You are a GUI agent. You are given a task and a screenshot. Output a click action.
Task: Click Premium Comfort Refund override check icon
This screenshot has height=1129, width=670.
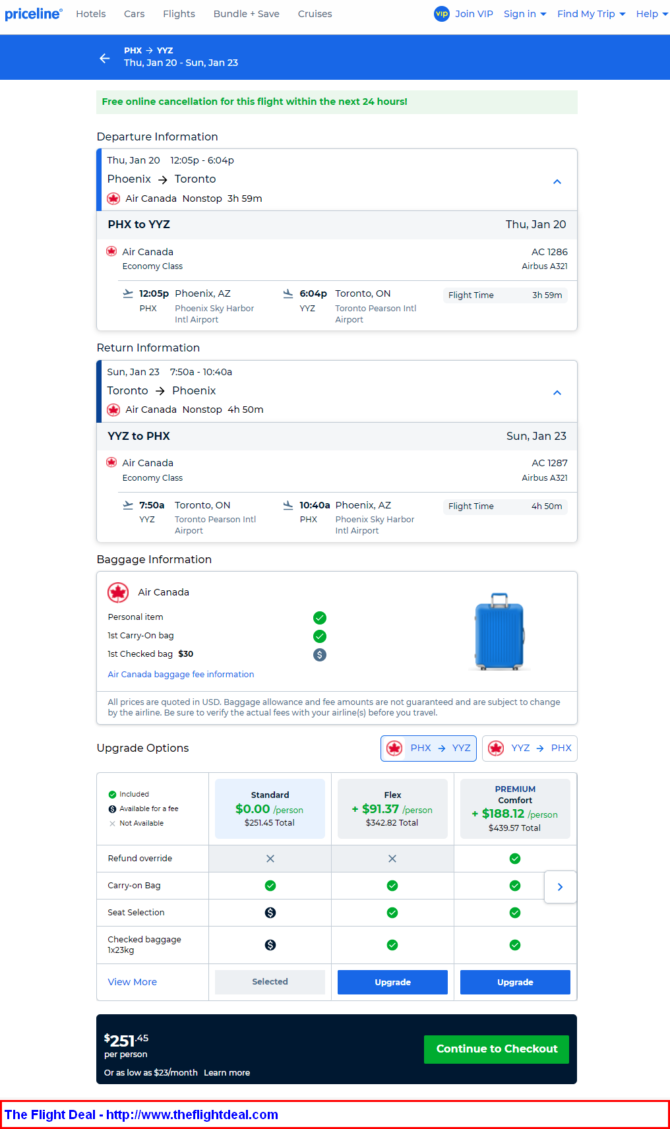[515, 858]
